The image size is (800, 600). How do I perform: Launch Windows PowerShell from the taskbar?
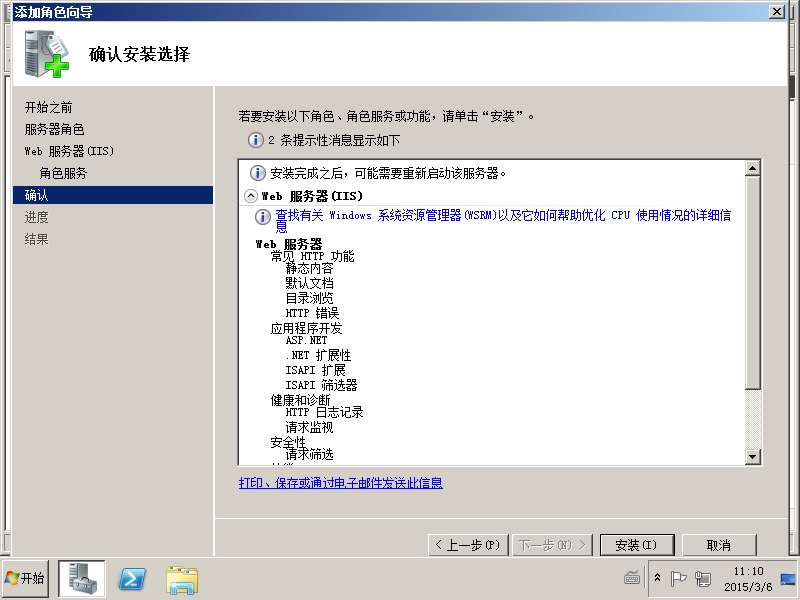(x=132, y=579)
